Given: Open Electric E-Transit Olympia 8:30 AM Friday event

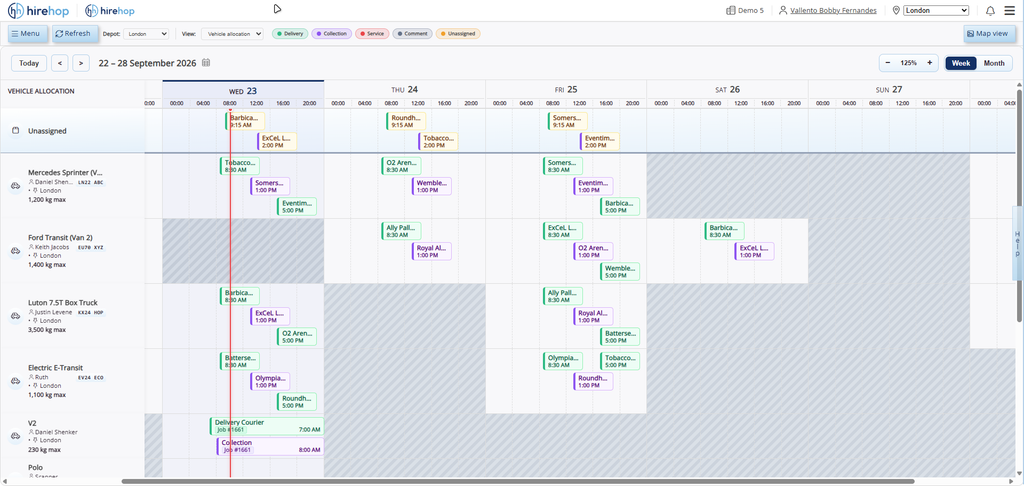Looking at the screenshot, I should point(562,361).
